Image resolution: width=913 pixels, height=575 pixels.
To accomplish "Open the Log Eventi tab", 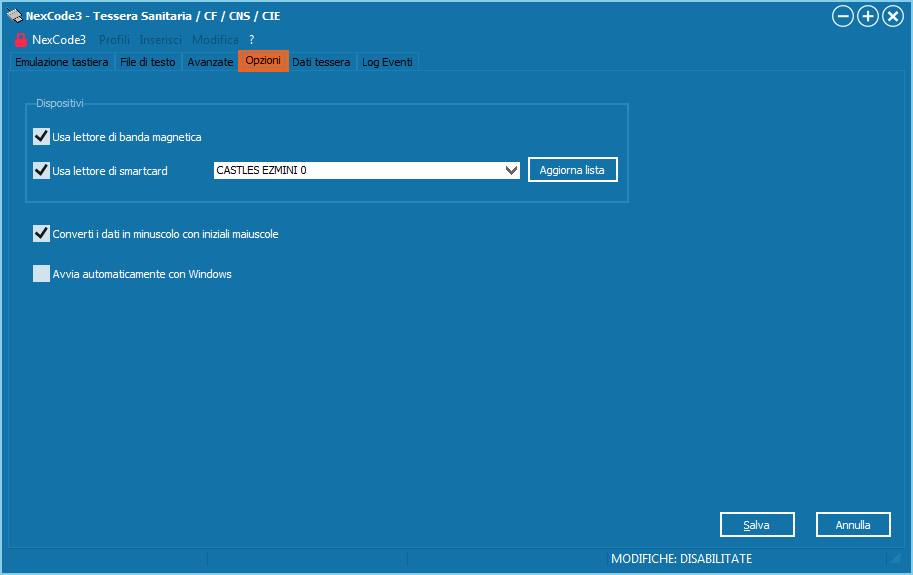I will coord(385,62).
